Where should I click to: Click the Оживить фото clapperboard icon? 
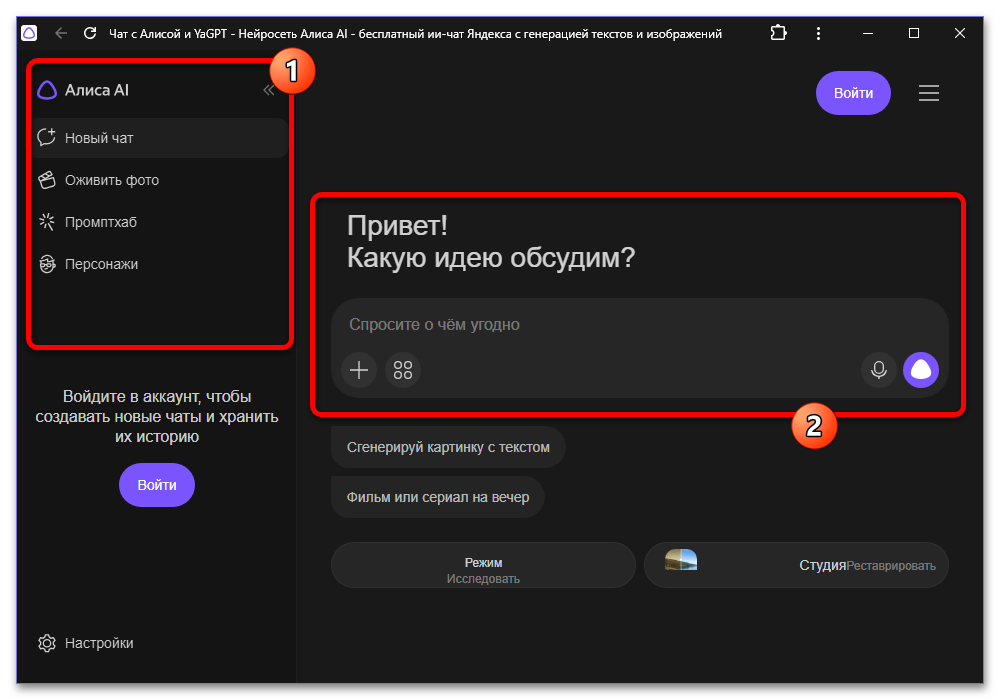coord(47,180)
